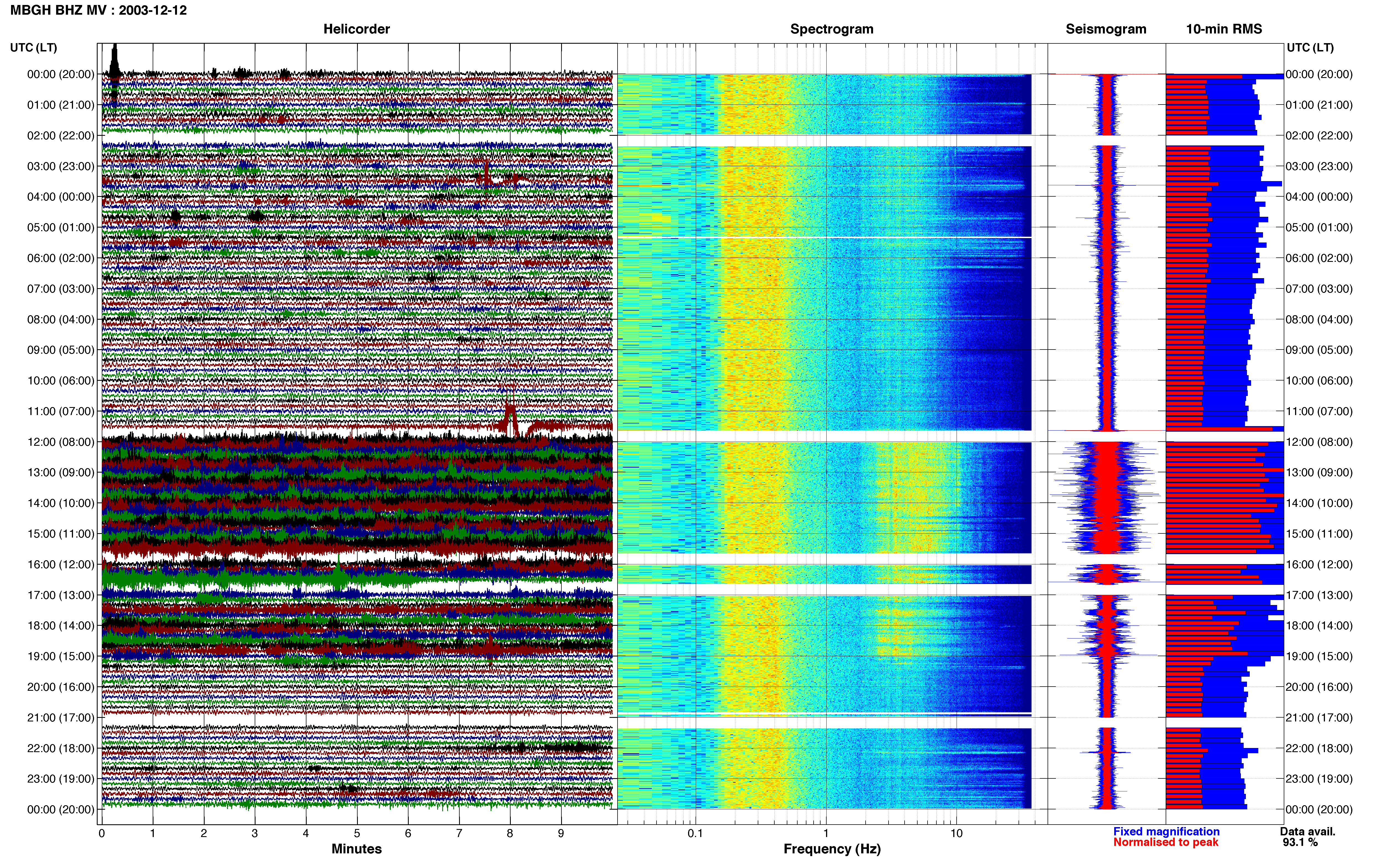Click tick label 4 on the Minutes axis
This screenshot has height=868, width=1388.
pos(306,833)
